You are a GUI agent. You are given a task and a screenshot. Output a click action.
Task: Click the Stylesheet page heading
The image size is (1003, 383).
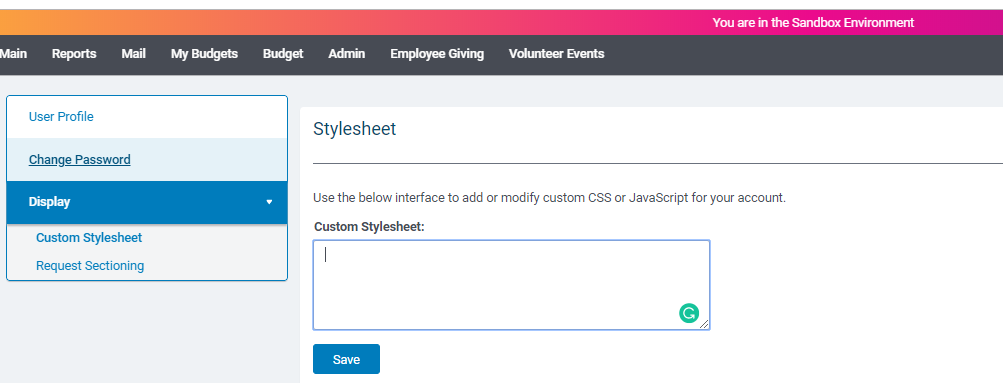[x=354, y=129]
